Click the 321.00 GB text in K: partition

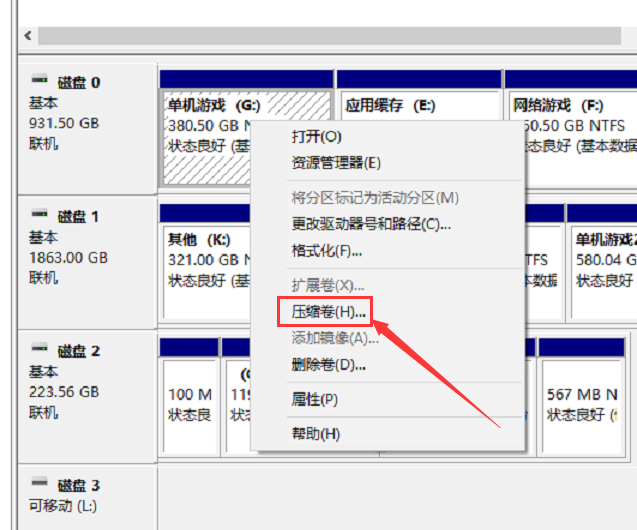(x=203, y=260)
